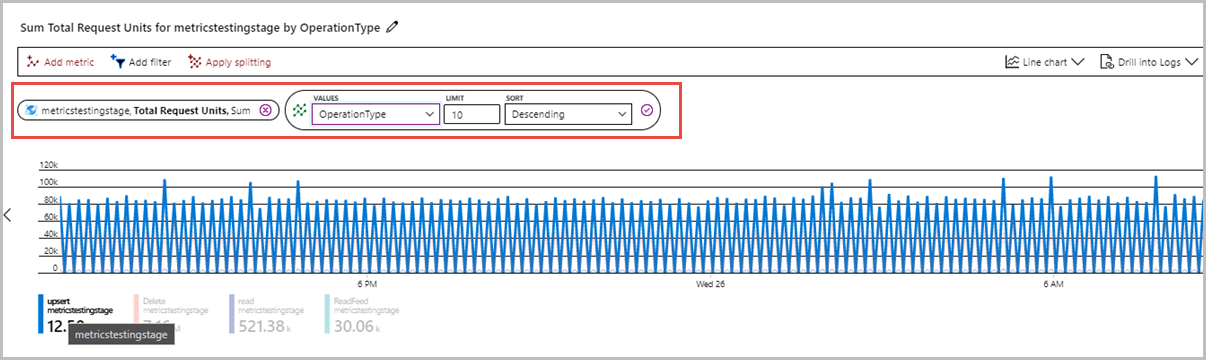
Task: Select the metricstestingstage Total Request Units pill
Action: (x=148, y=111)
